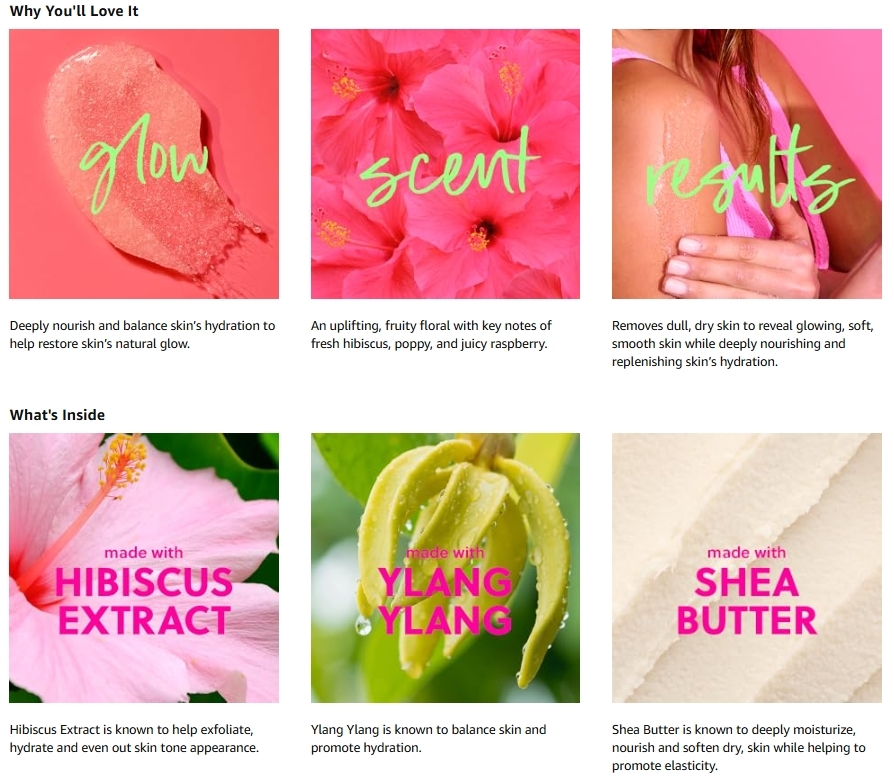This screenshot has height=784, width=894.
Task: Click the 'uplifting, fruity floral' scent description
Action: 431,335
